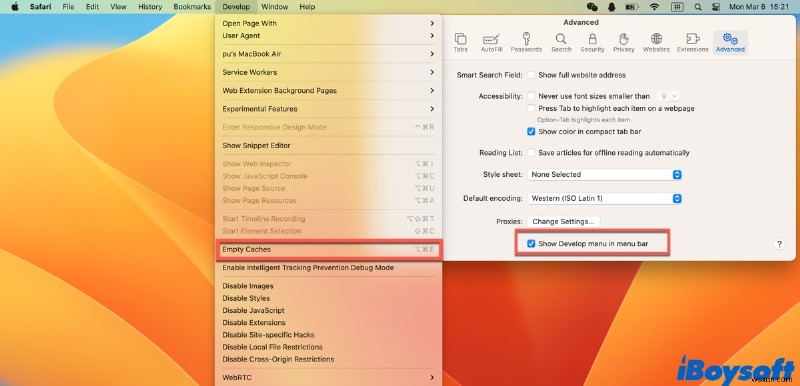Choose Disable Cross-Origin Restrictions

click(x=329, y=359)
